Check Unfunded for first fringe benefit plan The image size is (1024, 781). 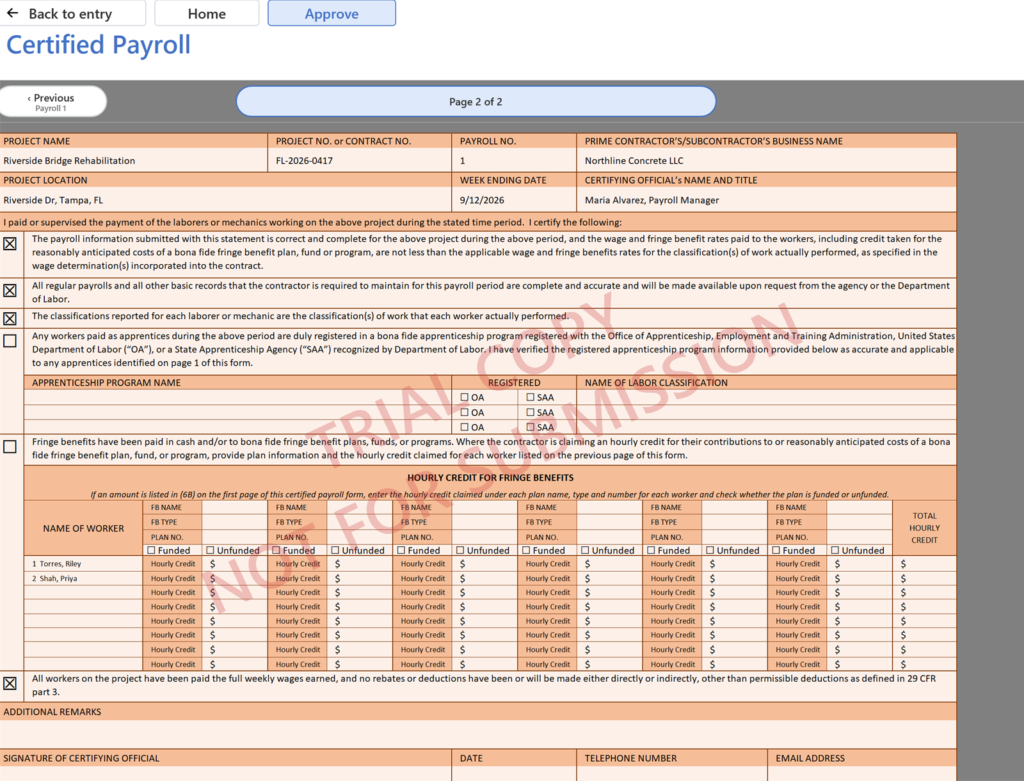[x=210, y=550]
